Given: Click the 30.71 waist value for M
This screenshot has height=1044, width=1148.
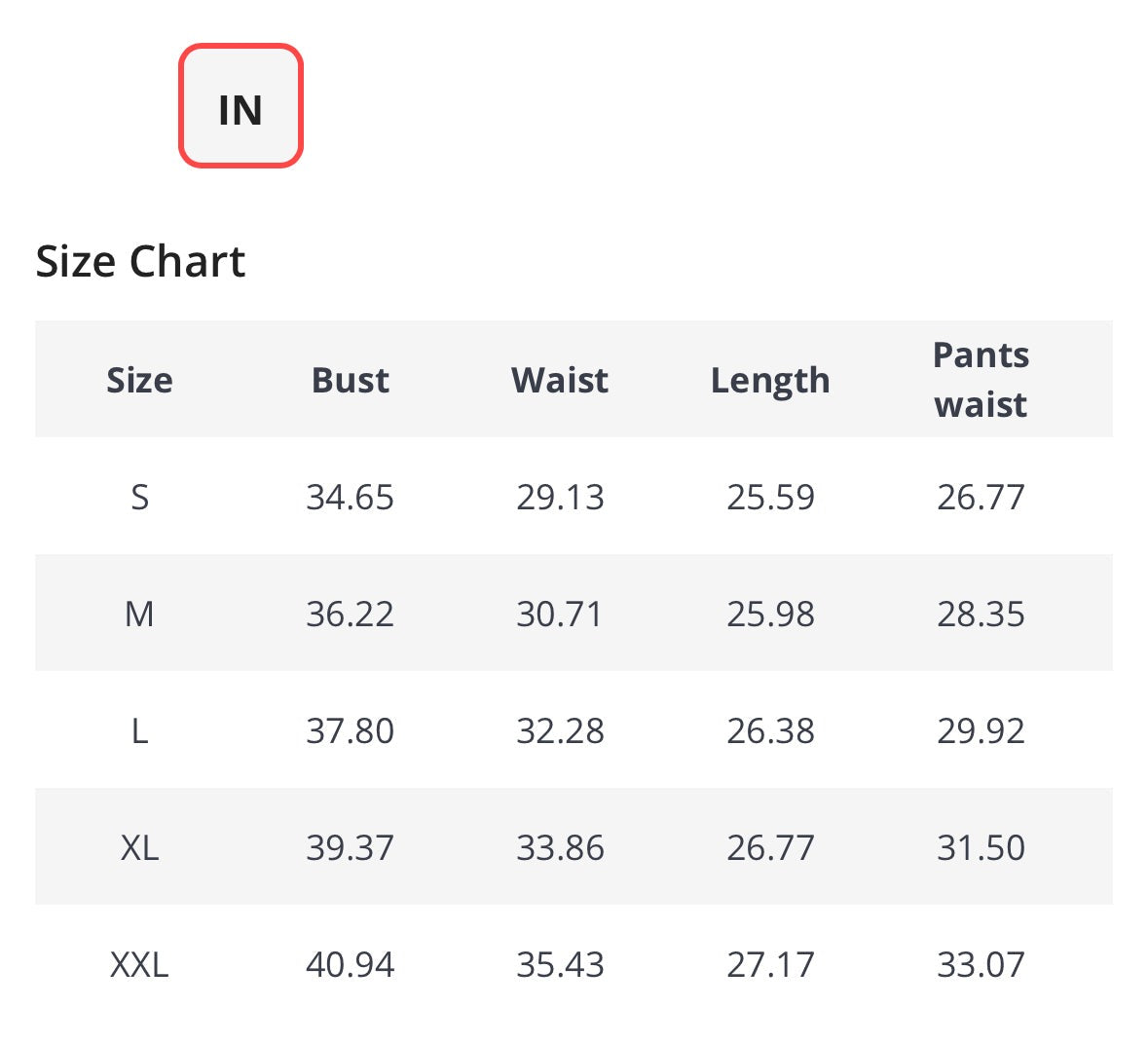Looking at the screenshot, I should pos(560,614).
